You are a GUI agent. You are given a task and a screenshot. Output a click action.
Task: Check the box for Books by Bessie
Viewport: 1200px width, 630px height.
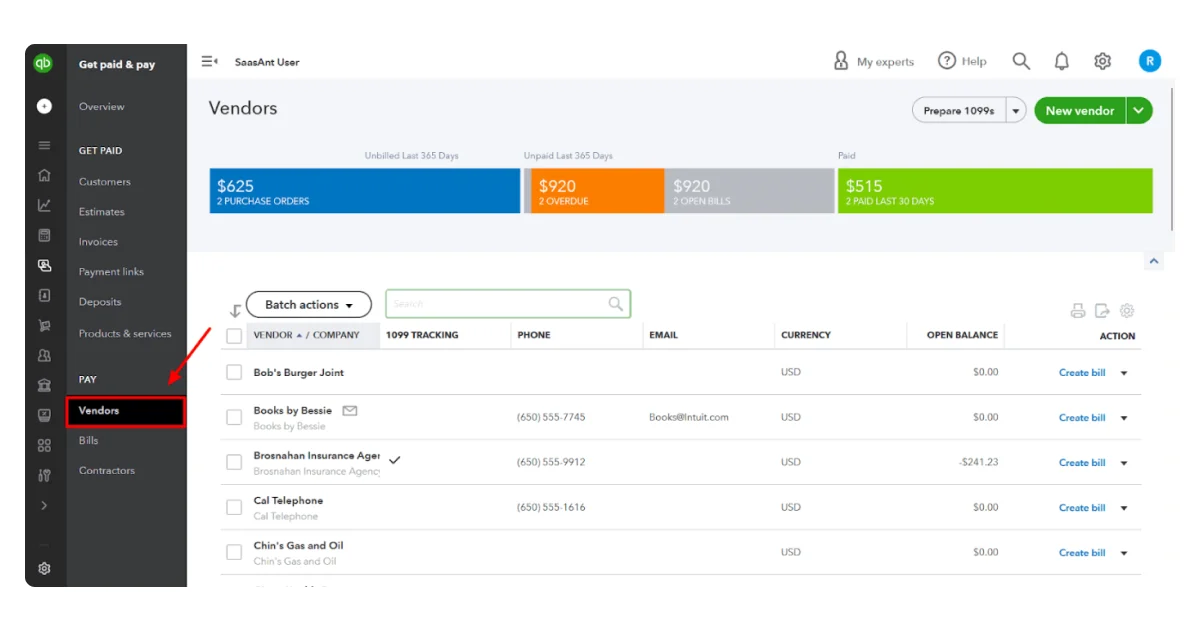coord(234,417)
